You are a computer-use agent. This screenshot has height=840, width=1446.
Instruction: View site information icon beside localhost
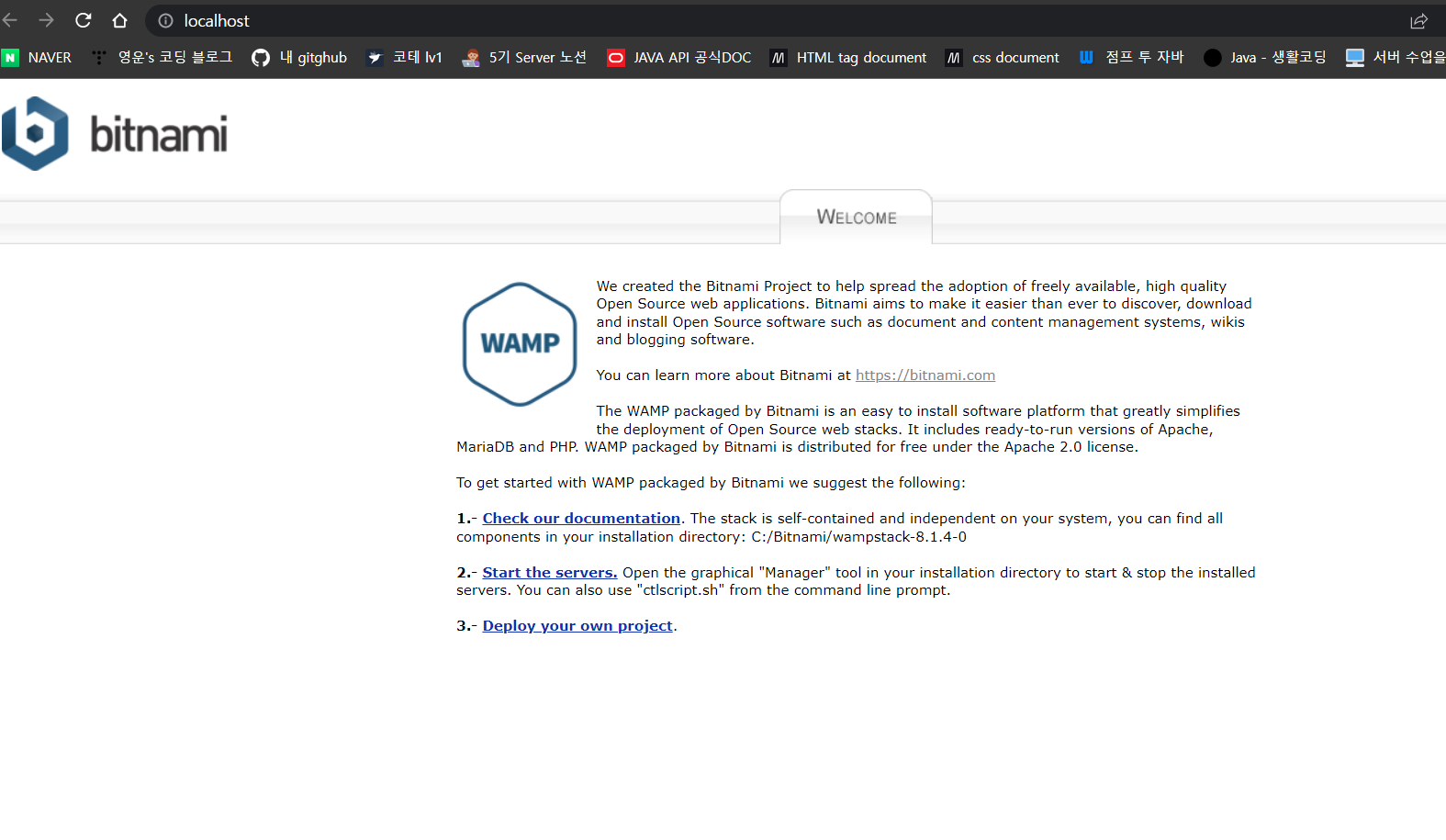tap(166, 20)
